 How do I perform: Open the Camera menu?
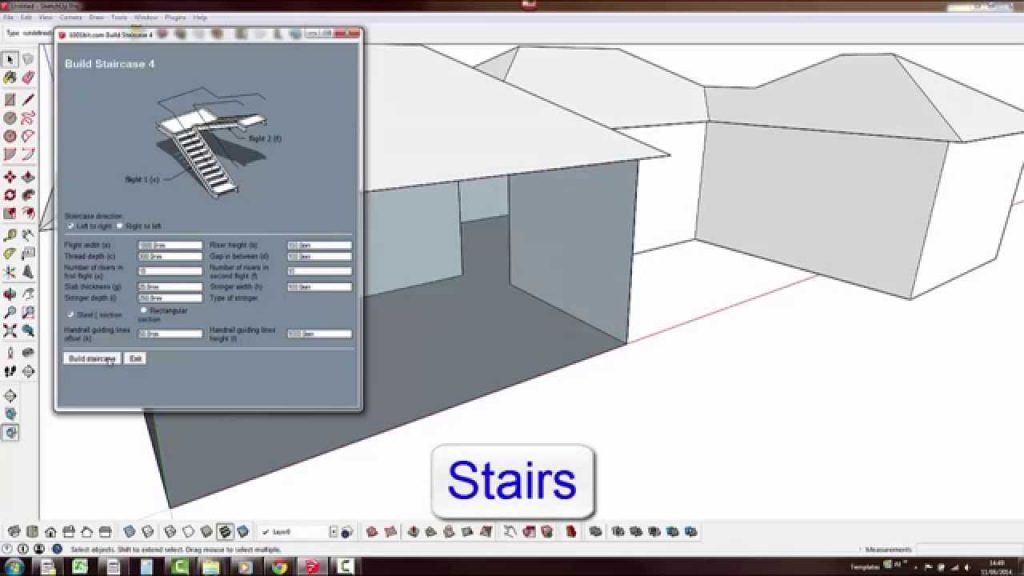(x=70, y=17)
